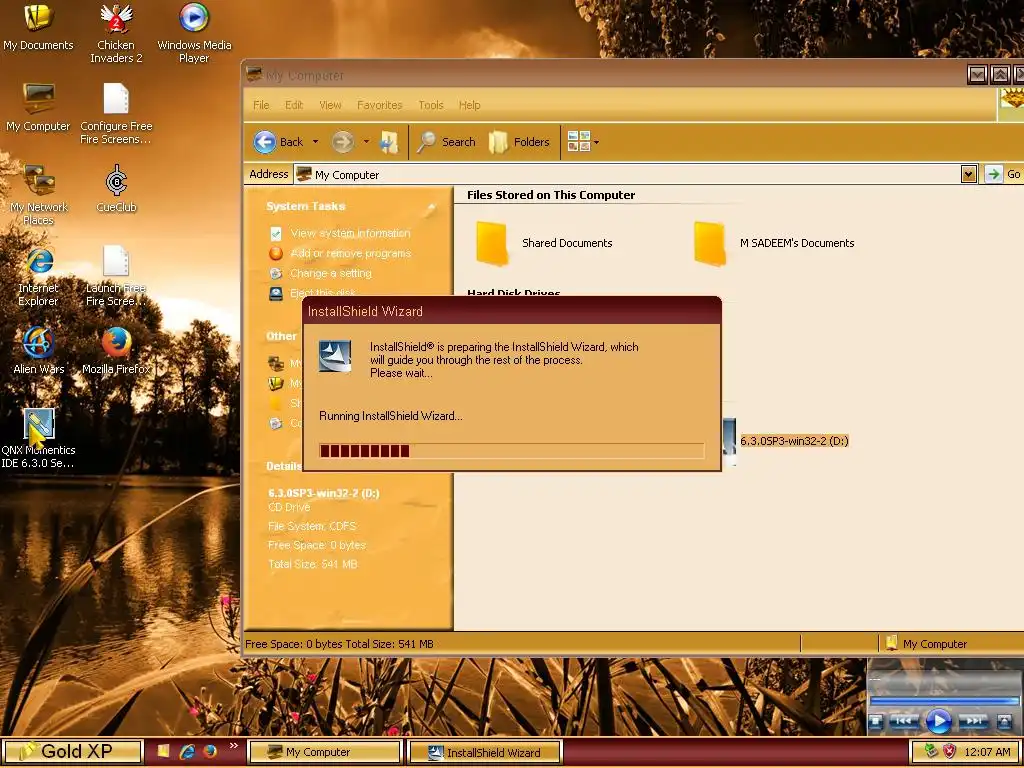Click the status bar Free Space text
This screenshot has width=1024, height=768.
click(339, 644)
